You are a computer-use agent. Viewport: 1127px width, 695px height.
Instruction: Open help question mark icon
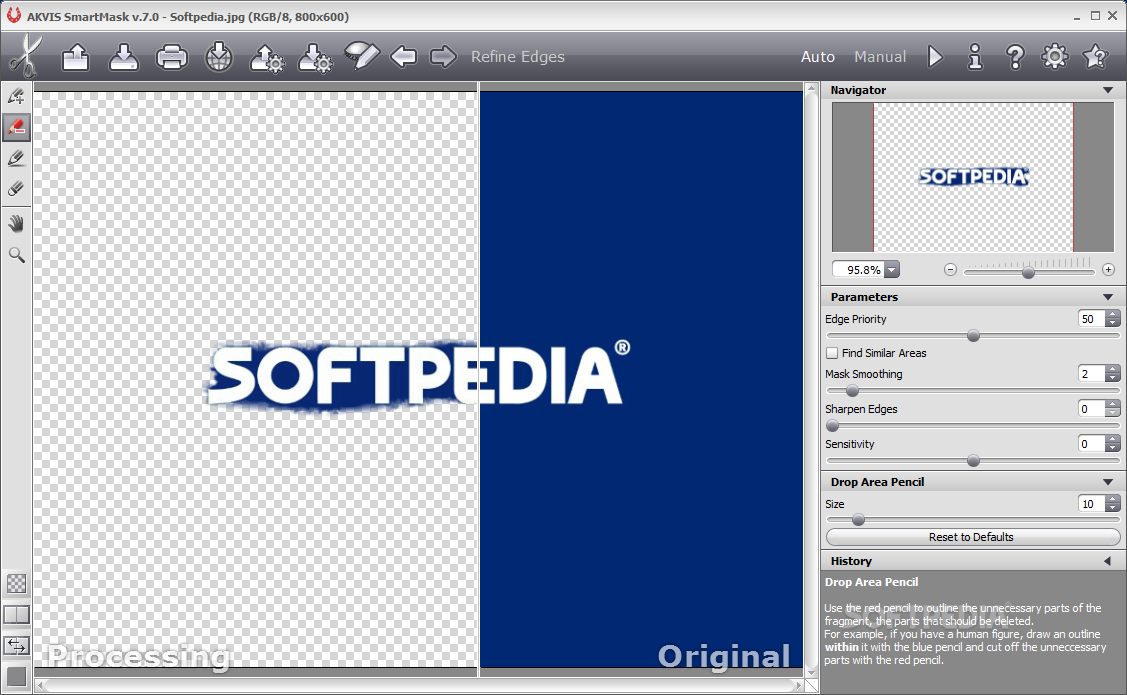tap(1015, 56)
